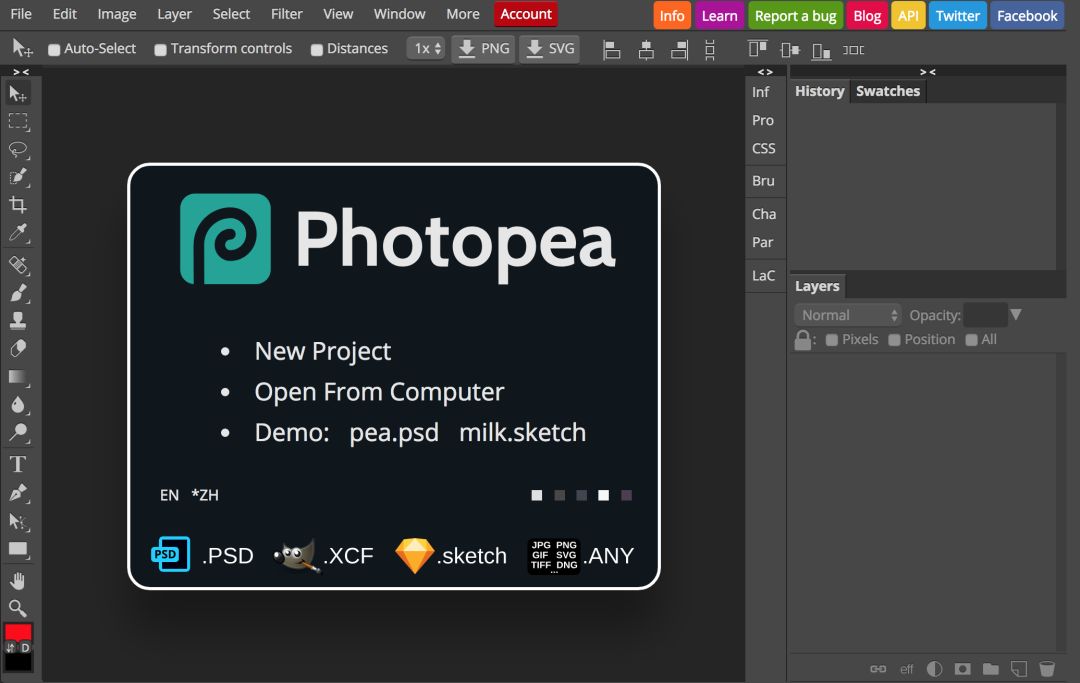Check the lock All checkbox

(x=971, y=340)
